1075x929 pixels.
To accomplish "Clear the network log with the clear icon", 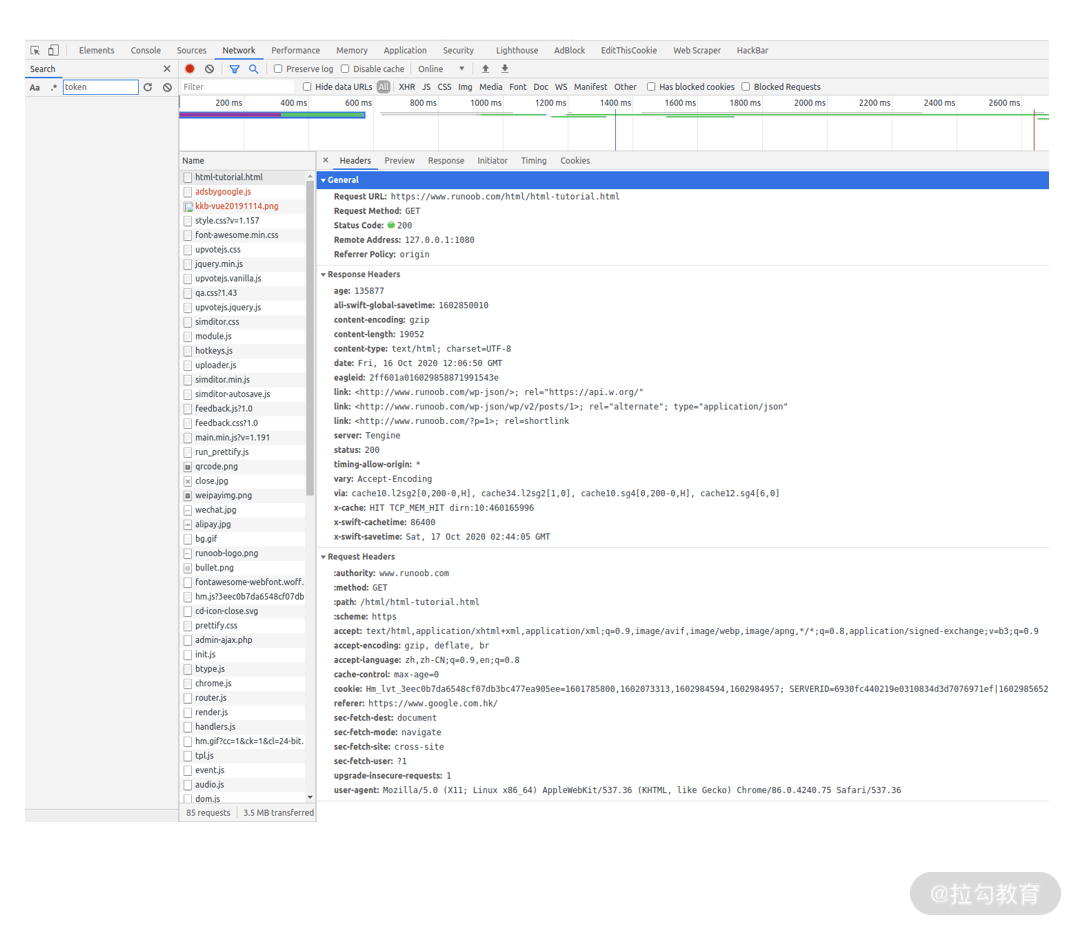I will pyautogui.click(x=209, y=69).
